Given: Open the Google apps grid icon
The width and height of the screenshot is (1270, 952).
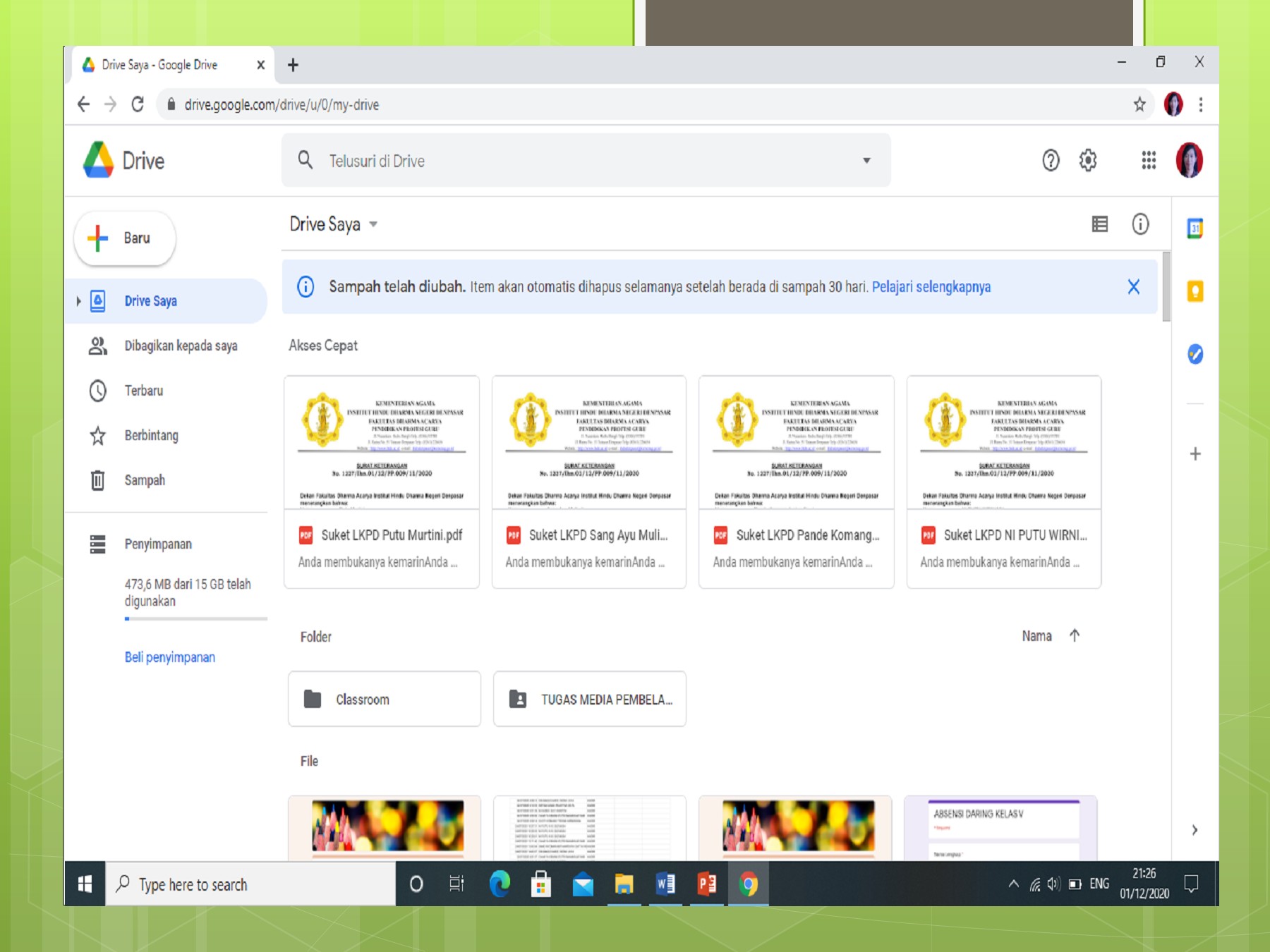Looking at the screenshot, I should click(1149, 161).
